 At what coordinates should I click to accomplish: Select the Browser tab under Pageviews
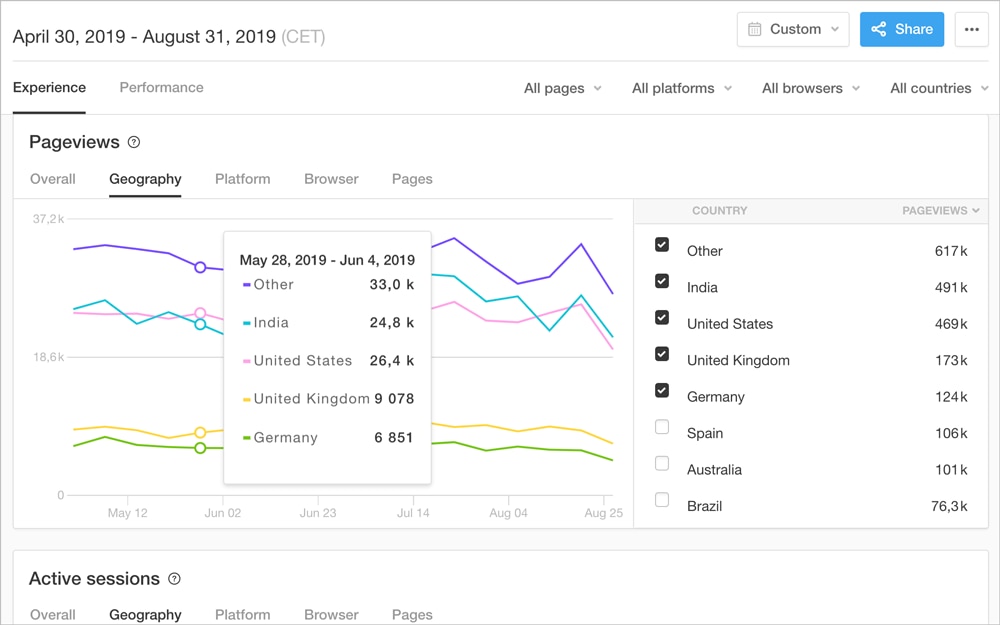point(331,179)
